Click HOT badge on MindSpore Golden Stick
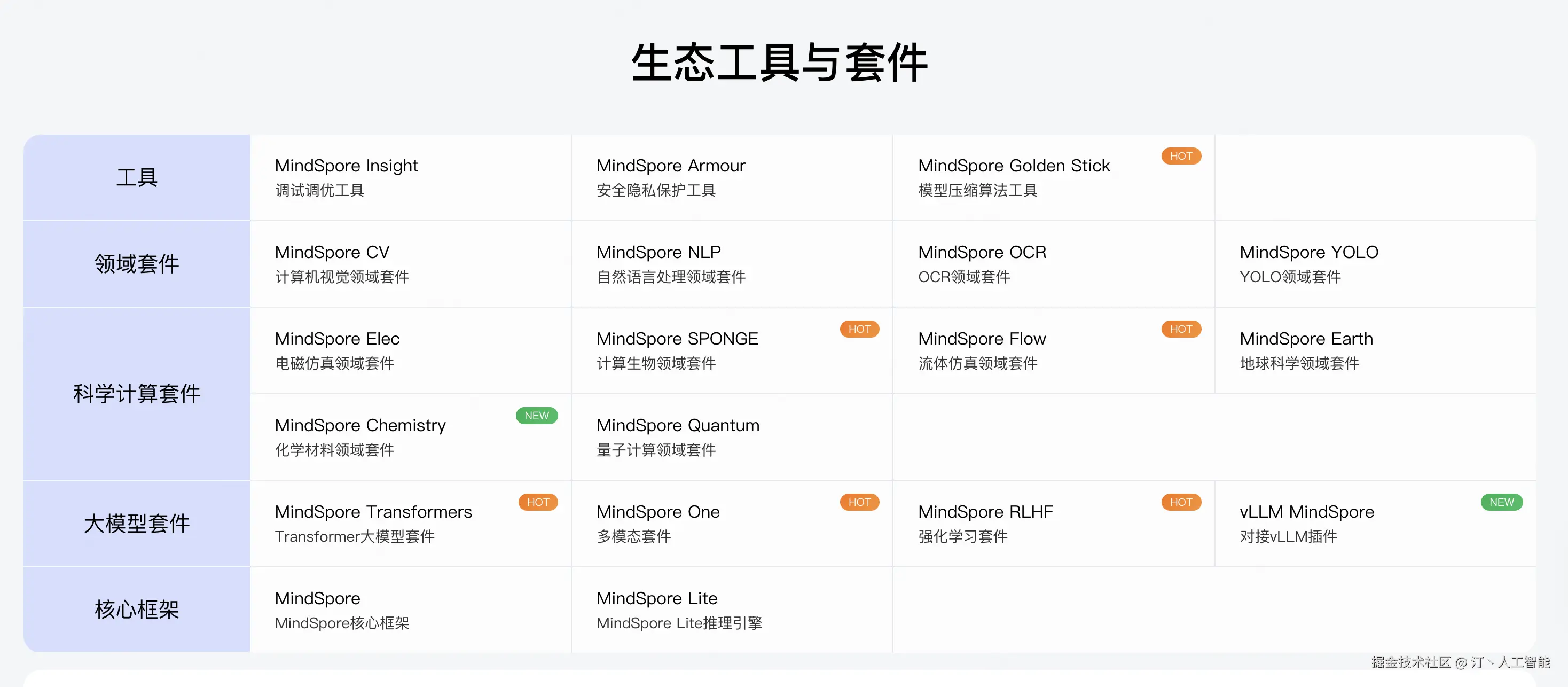1568x687 pixels. [1180, 156]
